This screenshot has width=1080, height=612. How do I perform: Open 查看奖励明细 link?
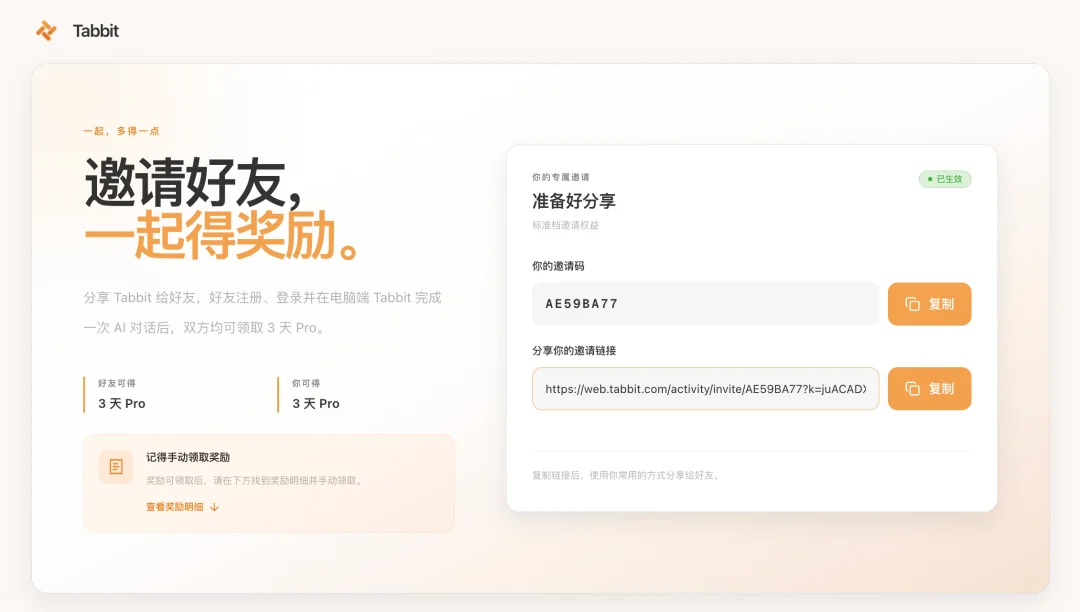coord(174,507)
